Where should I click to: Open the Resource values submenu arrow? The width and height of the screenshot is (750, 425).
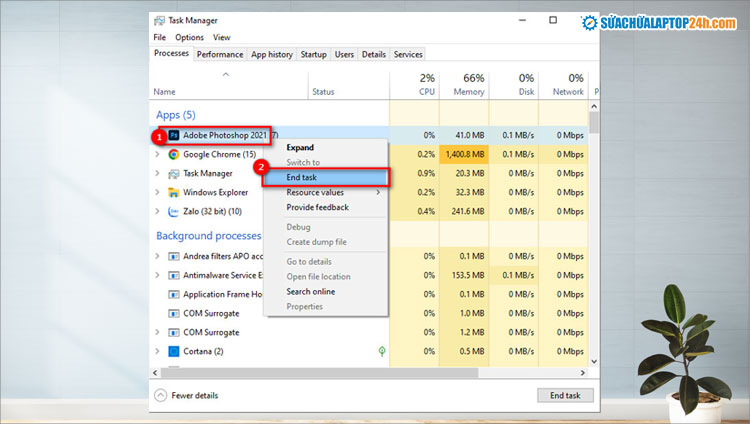point(378,192)
